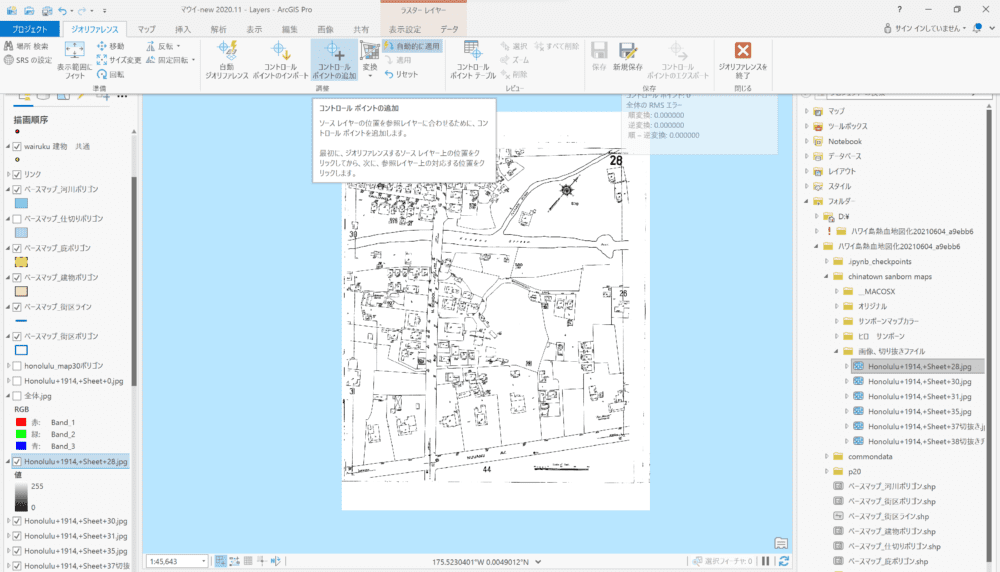The image size is (1000, 572).
Task: Open the データ raster layer tab
Action: click(x=449, y=29)
